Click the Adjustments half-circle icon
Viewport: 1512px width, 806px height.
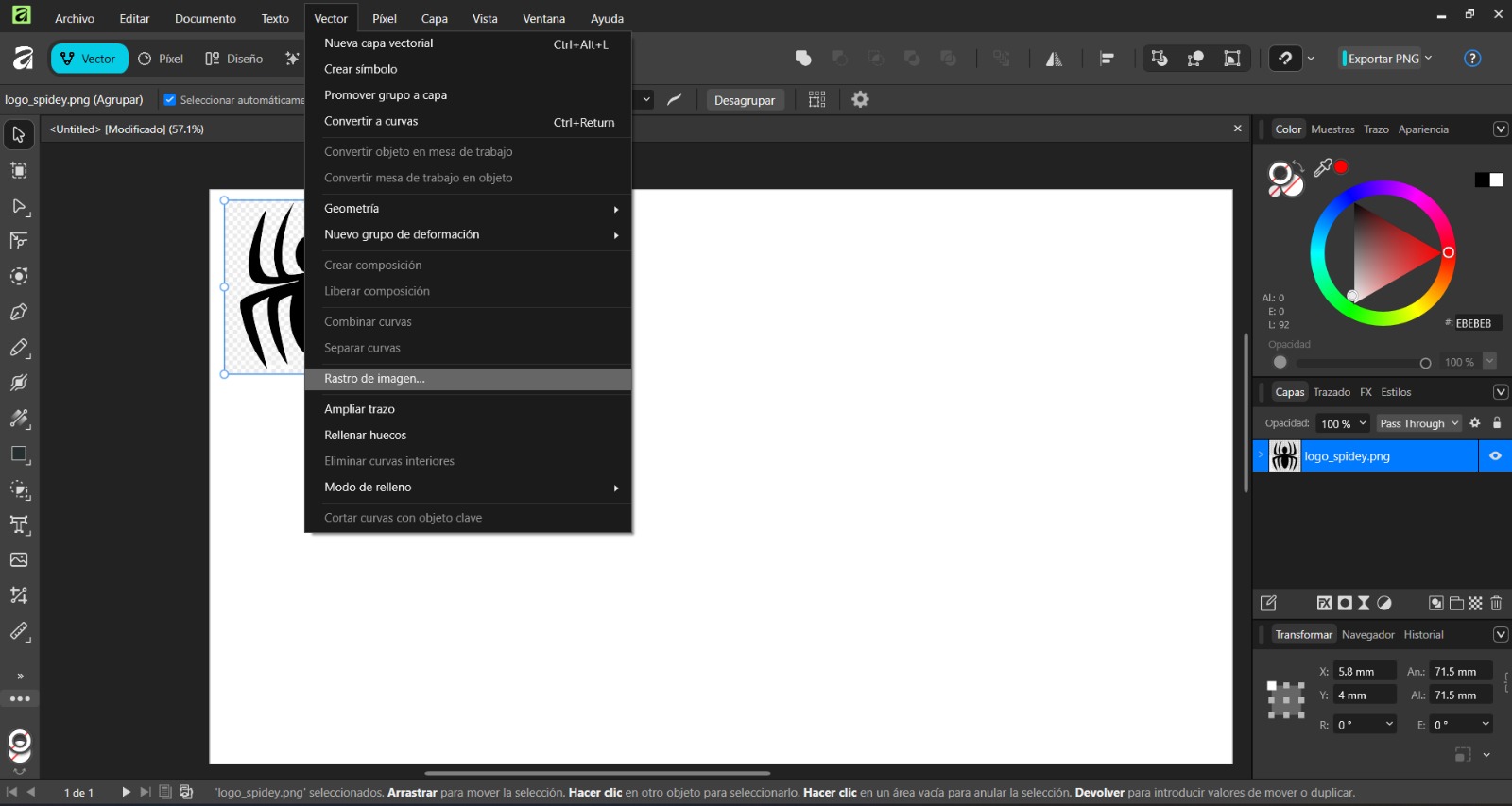click(1384, 603)
